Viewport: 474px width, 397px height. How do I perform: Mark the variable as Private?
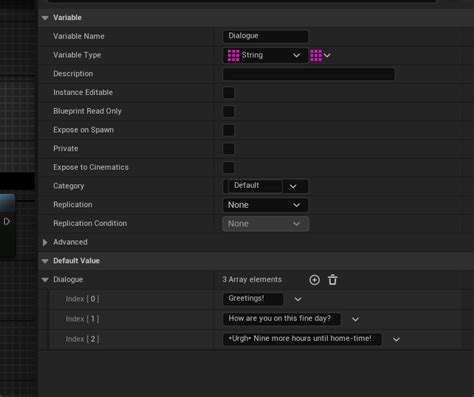[229, 149]
